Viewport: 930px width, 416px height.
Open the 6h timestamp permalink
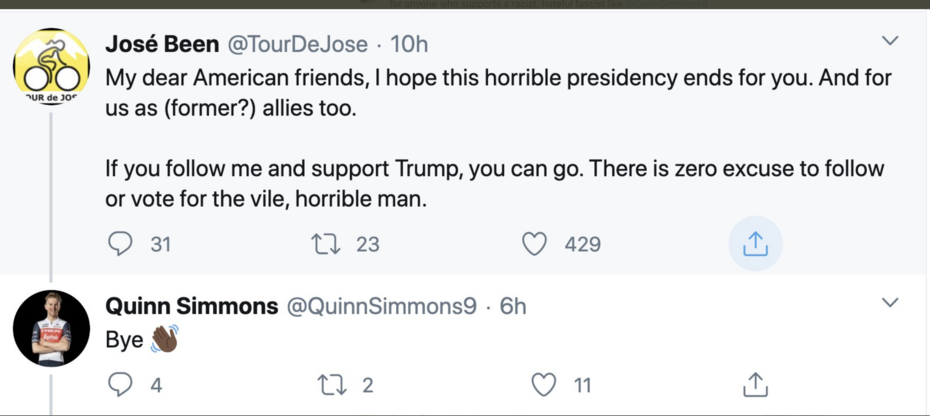[513, 306]
